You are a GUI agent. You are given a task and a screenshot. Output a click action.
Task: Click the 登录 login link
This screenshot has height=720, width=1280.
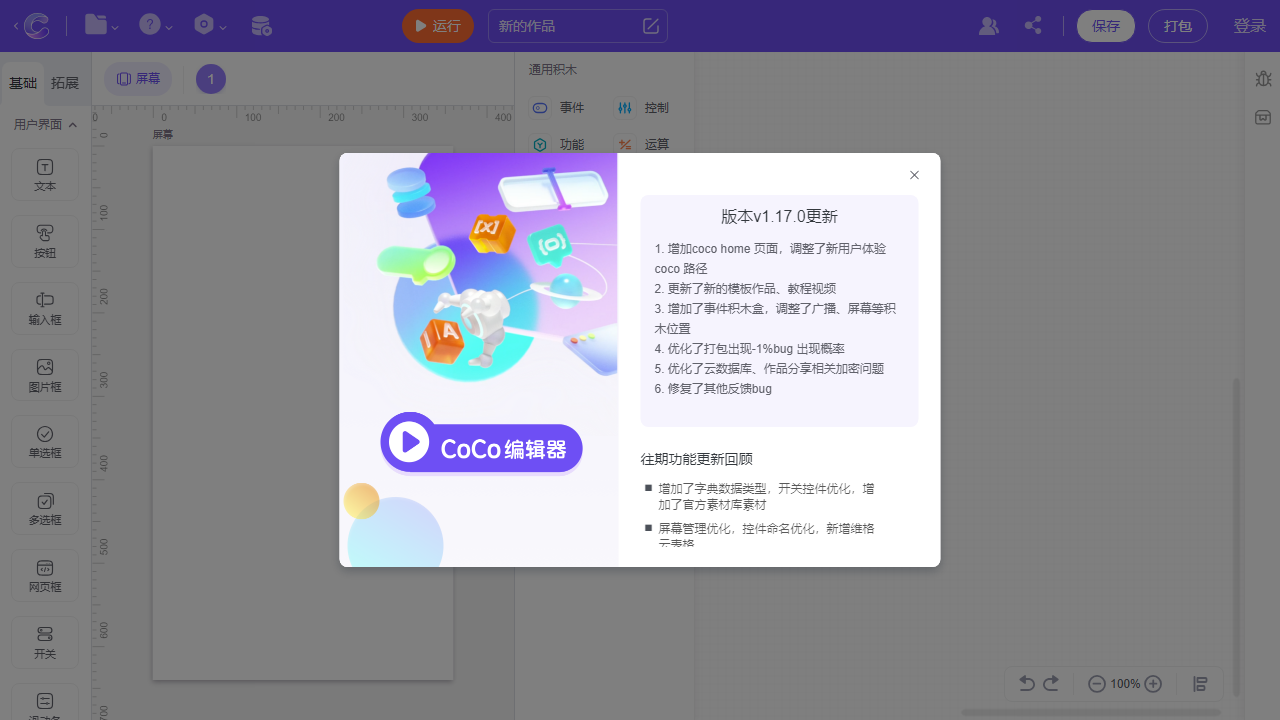pyautogui.click(x=1250, y=26)
